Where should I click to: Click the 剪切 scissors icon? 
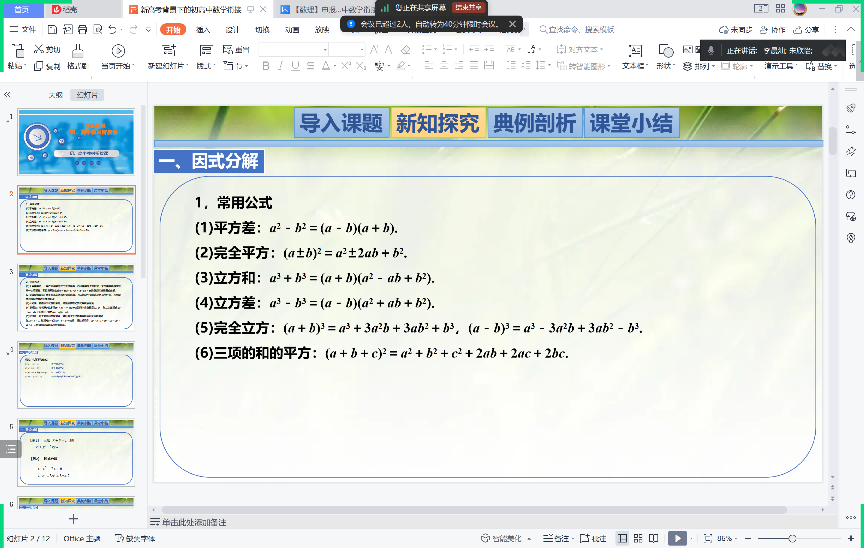pos(46,48)
